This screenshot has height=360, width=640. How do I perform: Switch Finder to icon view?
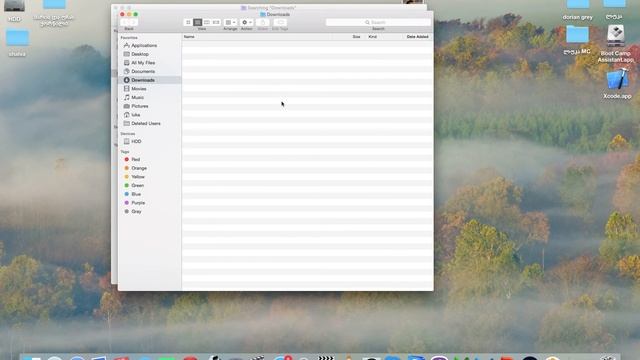tap(188, 22)
